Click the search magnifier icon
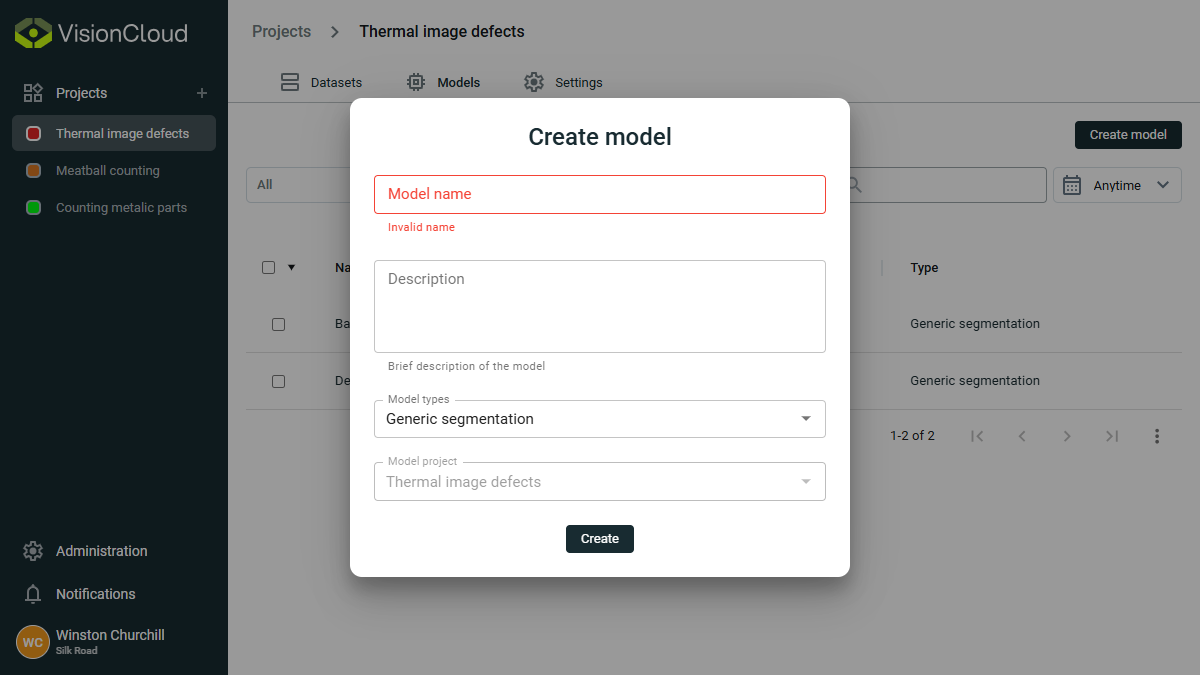1200x675 pixels. [854, 184]
